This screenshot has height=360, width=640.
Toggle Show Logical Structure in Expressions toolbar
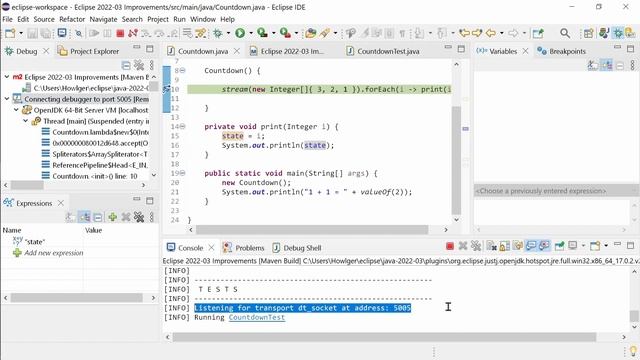[x=84, y=217]
